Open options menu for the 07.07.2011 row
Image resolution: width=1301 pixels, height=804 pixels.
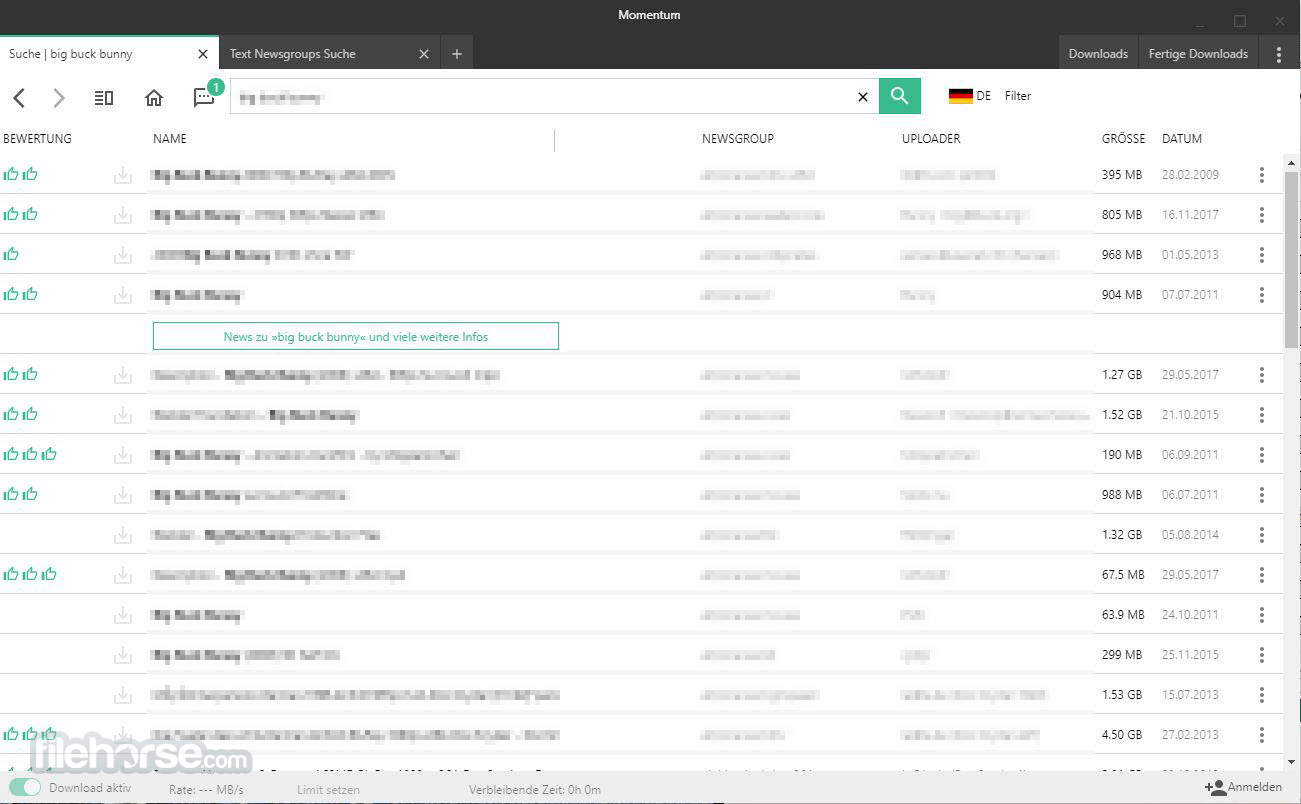(1262, 295)
